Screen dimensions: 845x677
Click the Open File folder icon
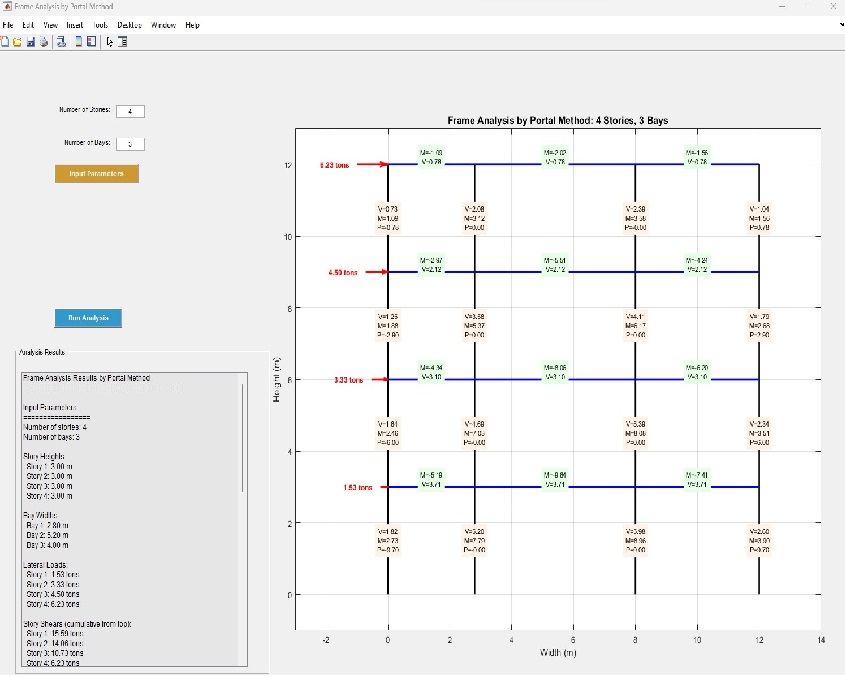coord(18,42)
